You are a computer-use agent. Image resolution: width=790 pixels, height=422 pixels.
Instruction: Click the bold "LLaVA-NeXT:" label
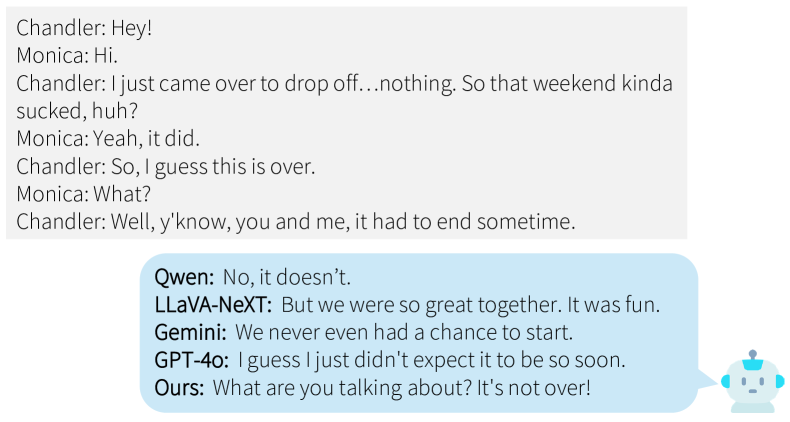click(212, 303)
